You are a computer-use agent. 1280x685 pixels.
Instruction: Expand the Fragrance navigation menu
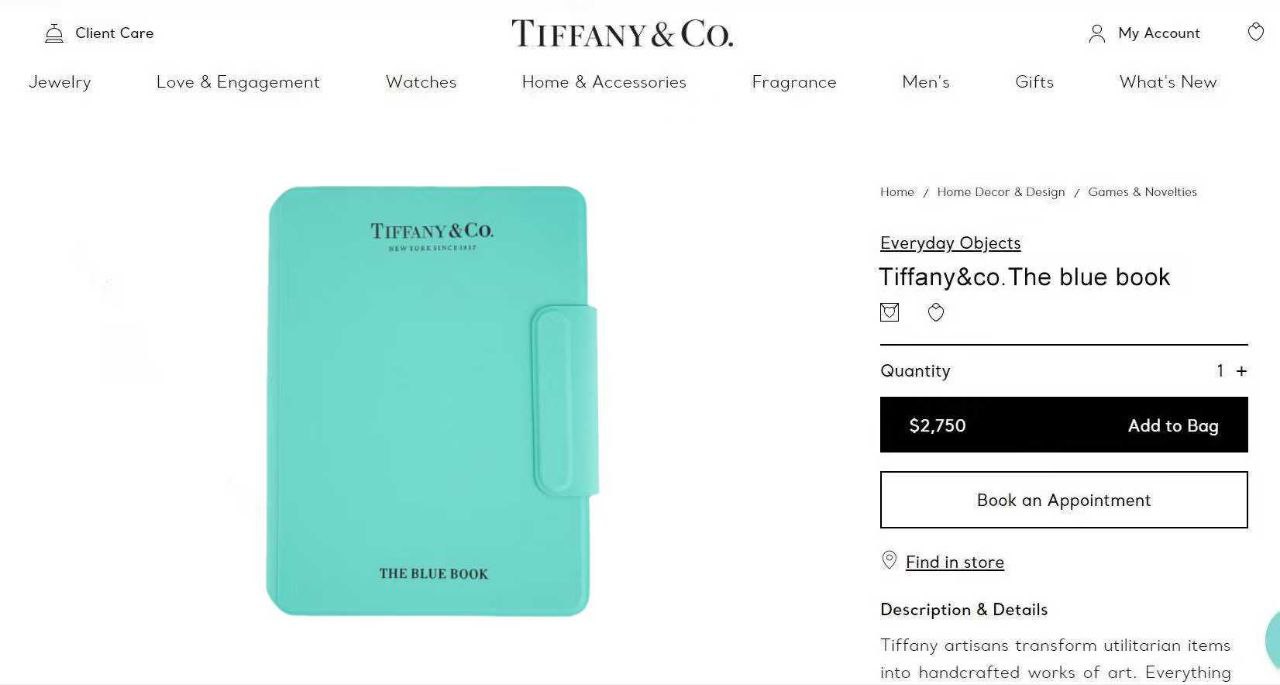[x=794, y=82]
